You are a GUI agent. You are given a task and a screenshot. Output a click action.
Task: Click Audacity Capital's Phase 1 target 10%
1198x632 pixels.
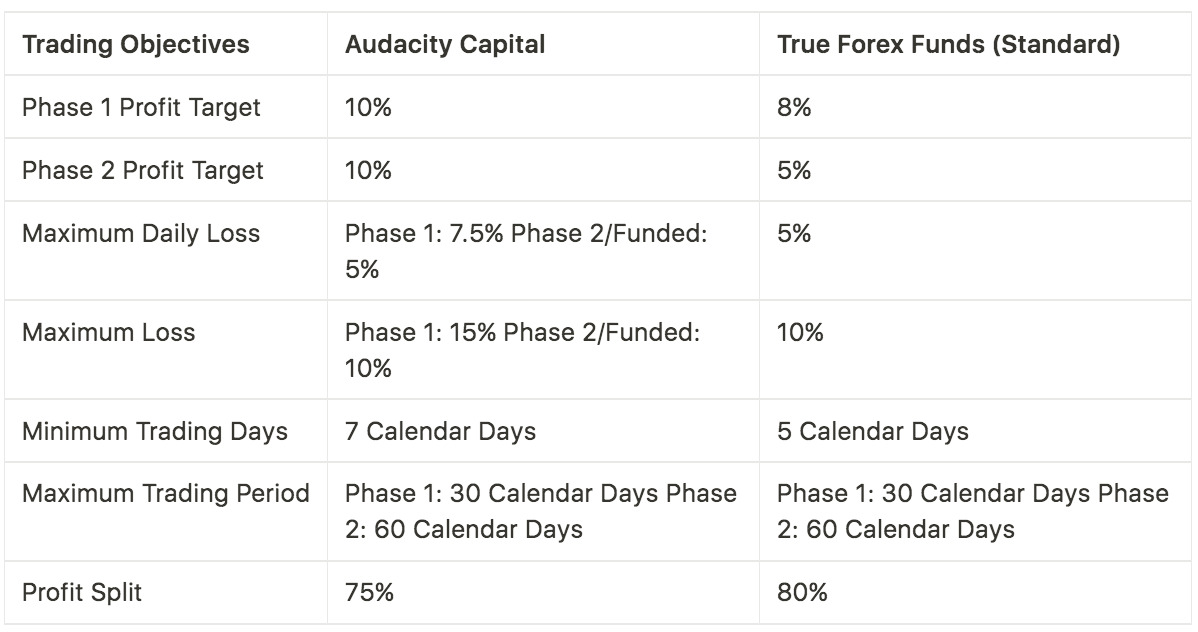coord(368,108)
